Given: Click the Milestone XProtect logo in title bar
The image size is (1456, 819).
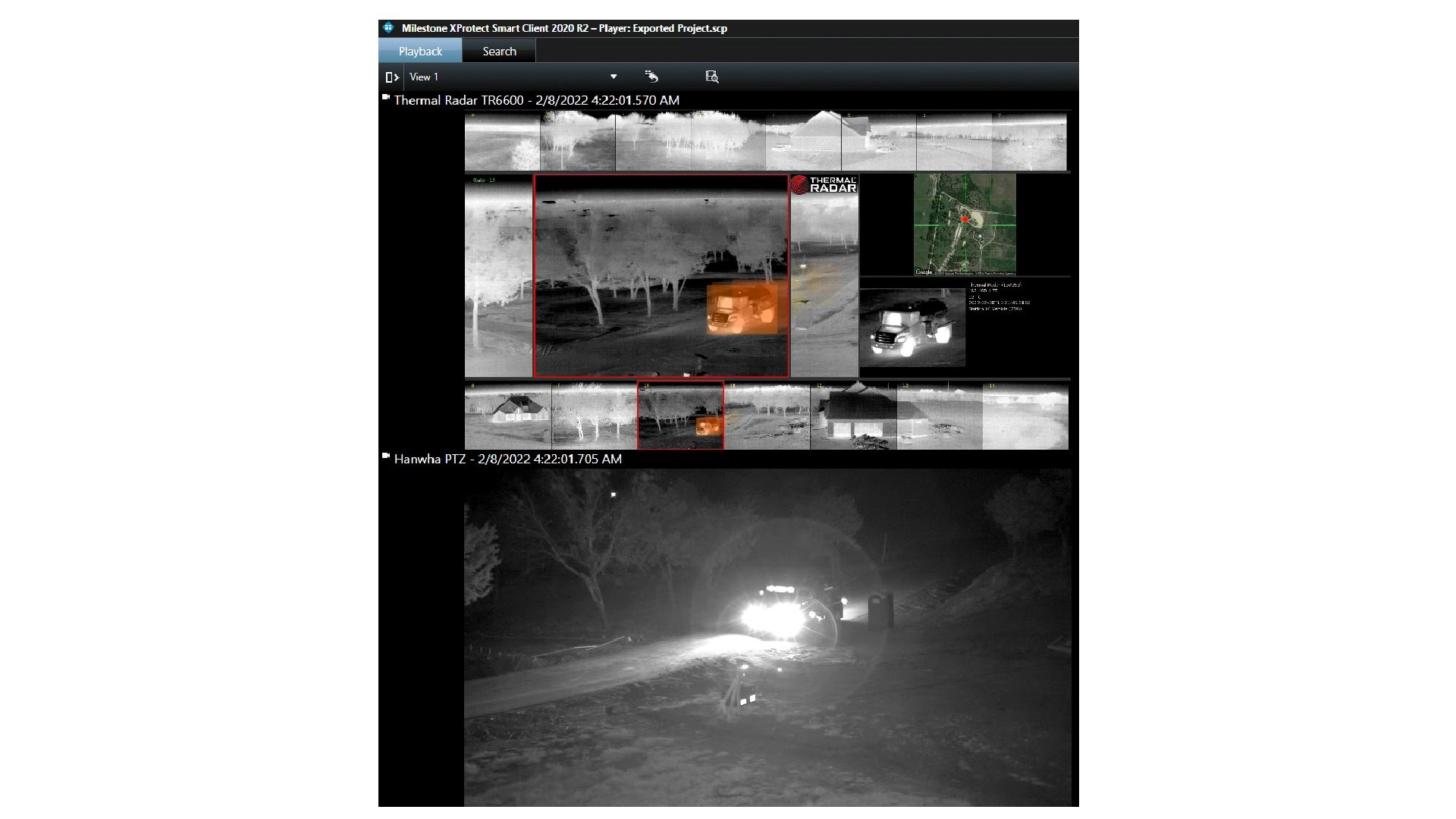Looking at the screenshot, I should pyautogui.click(x=388, y=28).
